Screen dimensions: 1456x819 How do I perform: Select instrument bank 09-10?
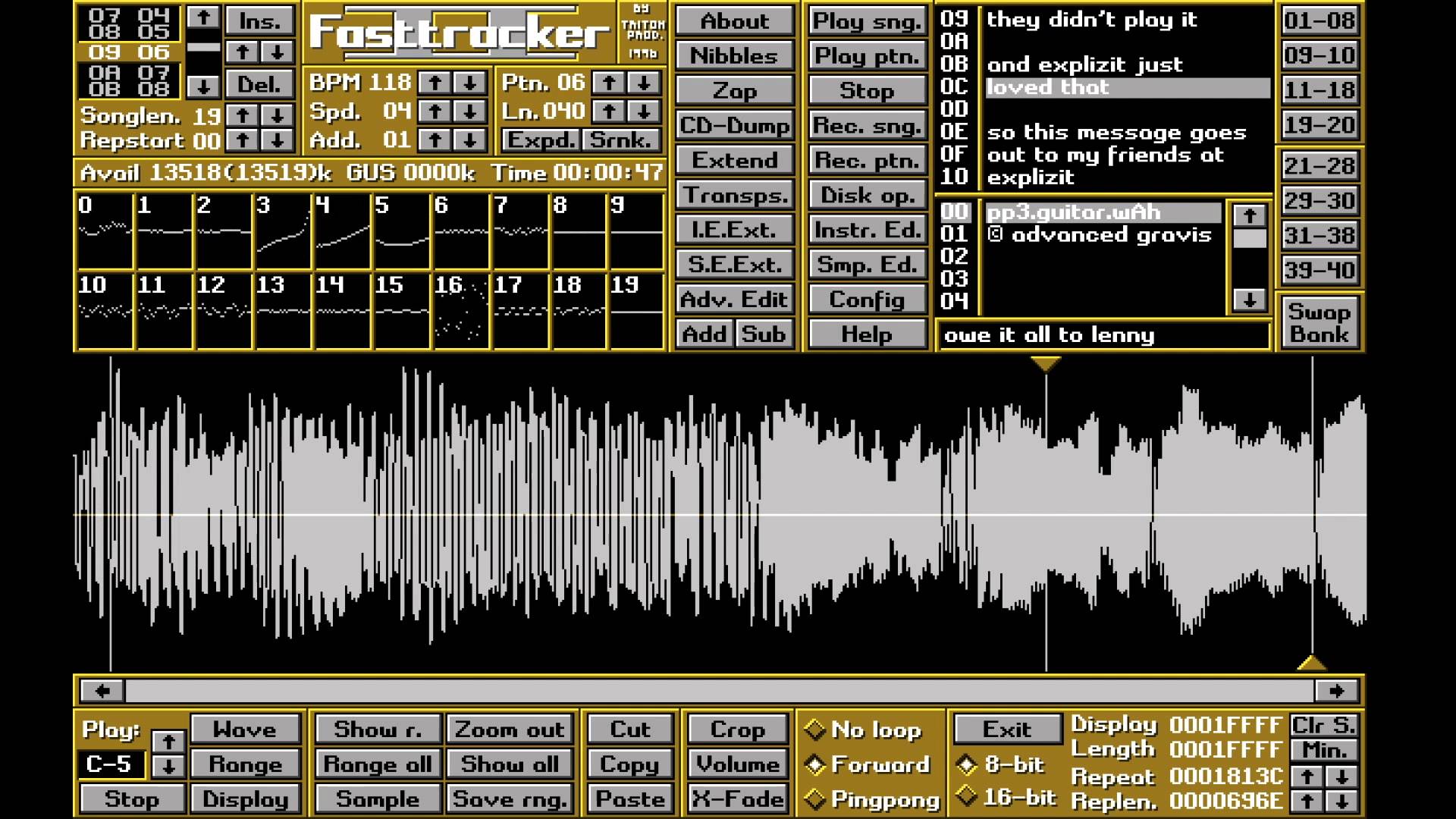(x=1319, y=55)
